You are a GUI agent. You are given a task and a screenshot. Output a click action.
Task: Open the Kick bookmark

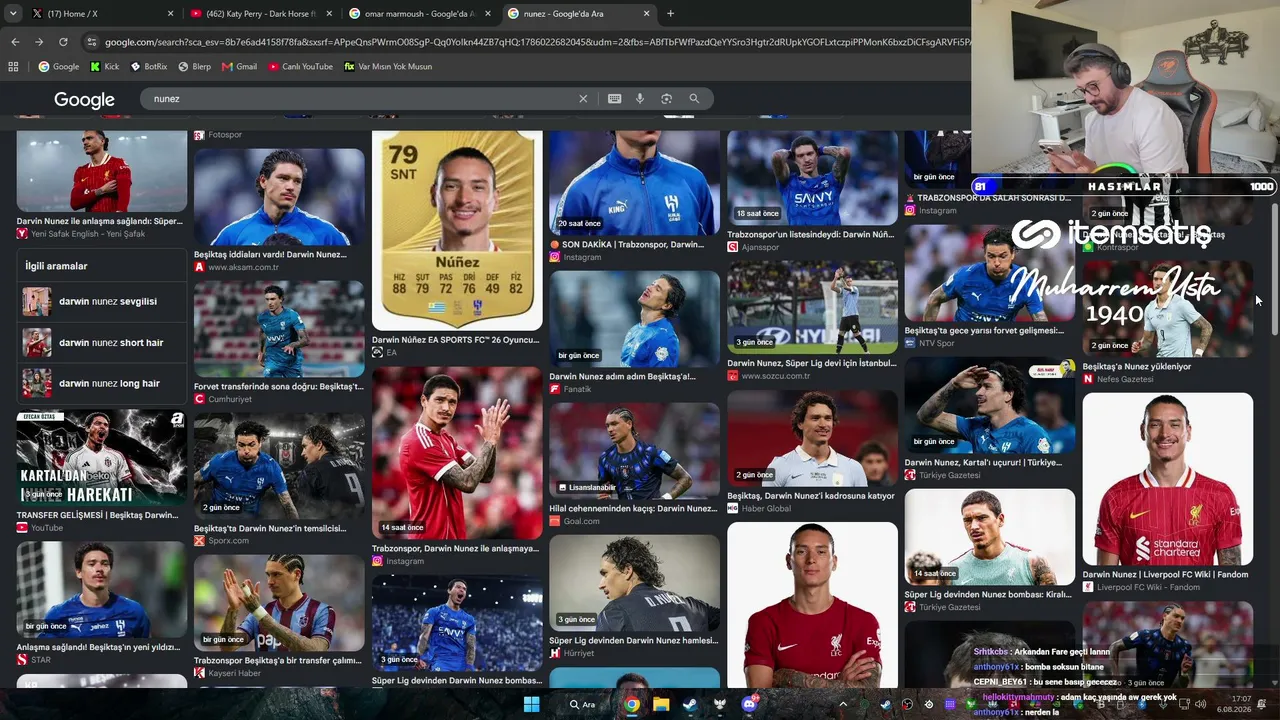coord(104,67)
